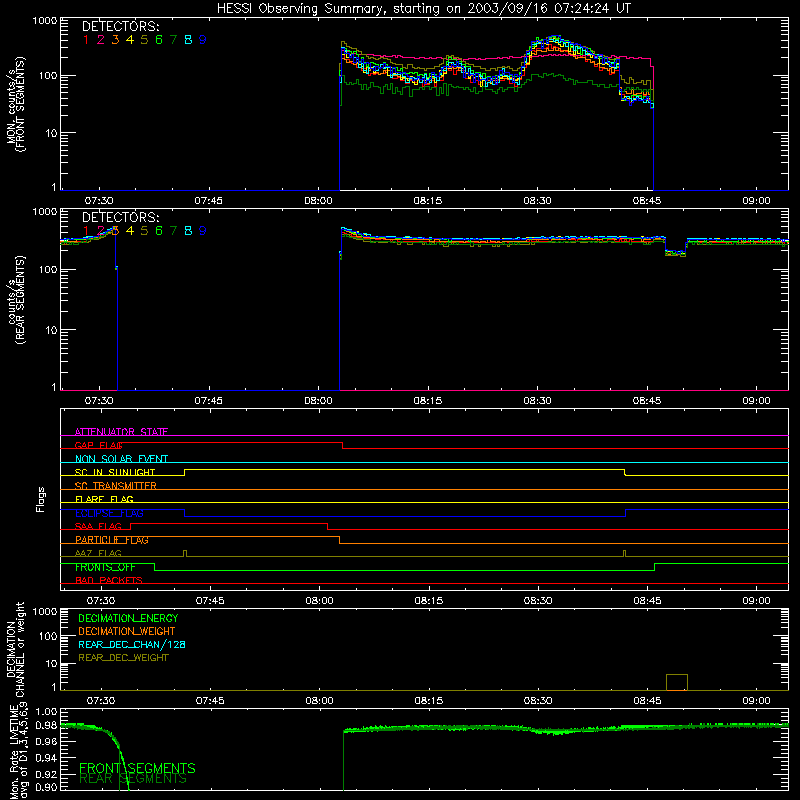Select detector 2 in front segments legend

pyautogui.click(x=101, y=40)
